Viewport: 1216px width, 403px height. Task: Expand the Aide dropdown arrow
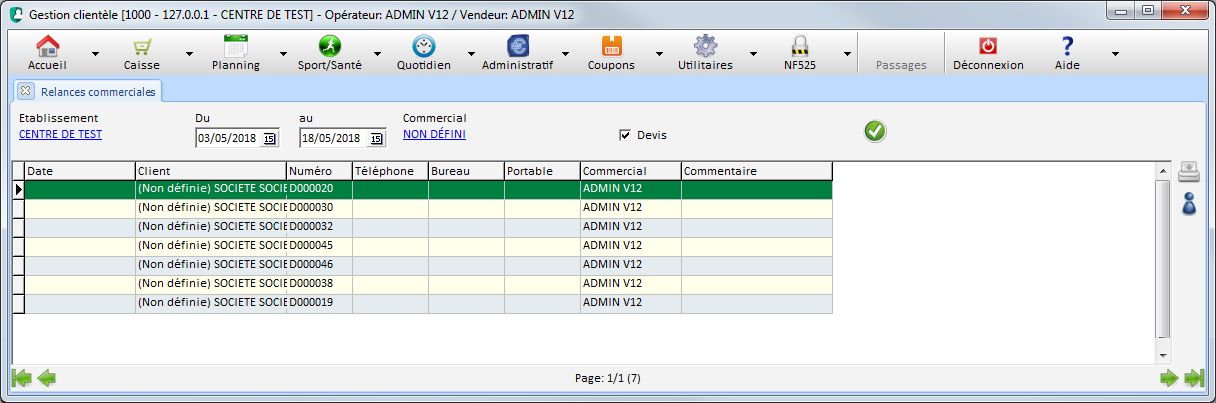(1115, 54)
